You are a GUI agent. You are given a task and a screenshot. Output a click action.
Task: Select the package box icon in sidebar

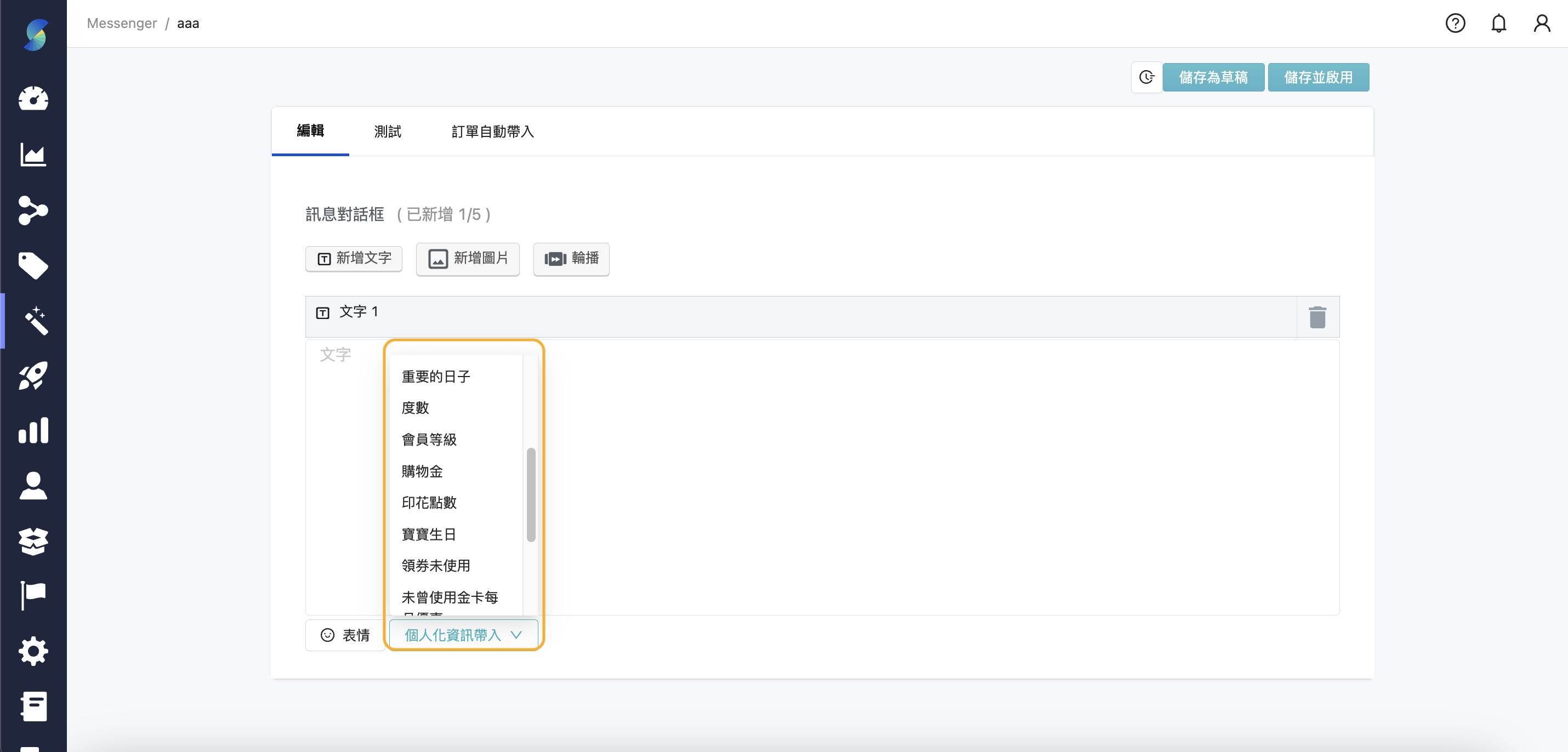tap(33, 542)
